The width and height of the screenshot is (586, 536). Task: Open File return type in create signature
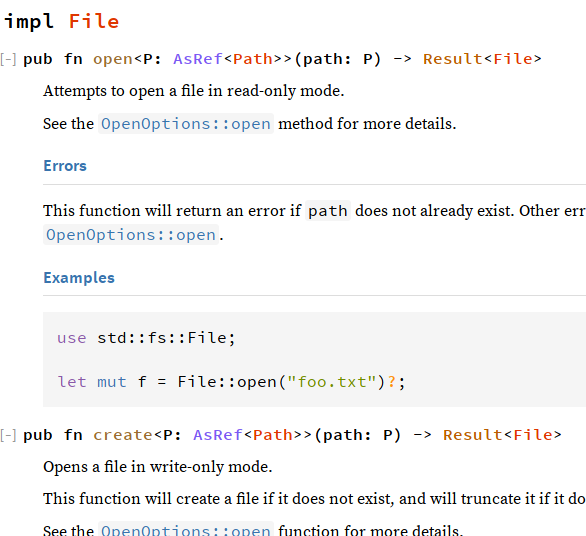coord(533,435)
